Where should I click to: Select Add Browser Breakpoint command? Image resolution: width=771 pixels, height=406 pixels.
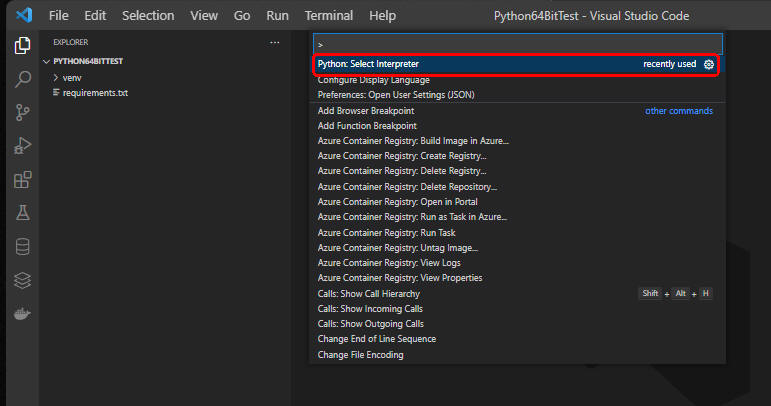[x=518, y=111]
